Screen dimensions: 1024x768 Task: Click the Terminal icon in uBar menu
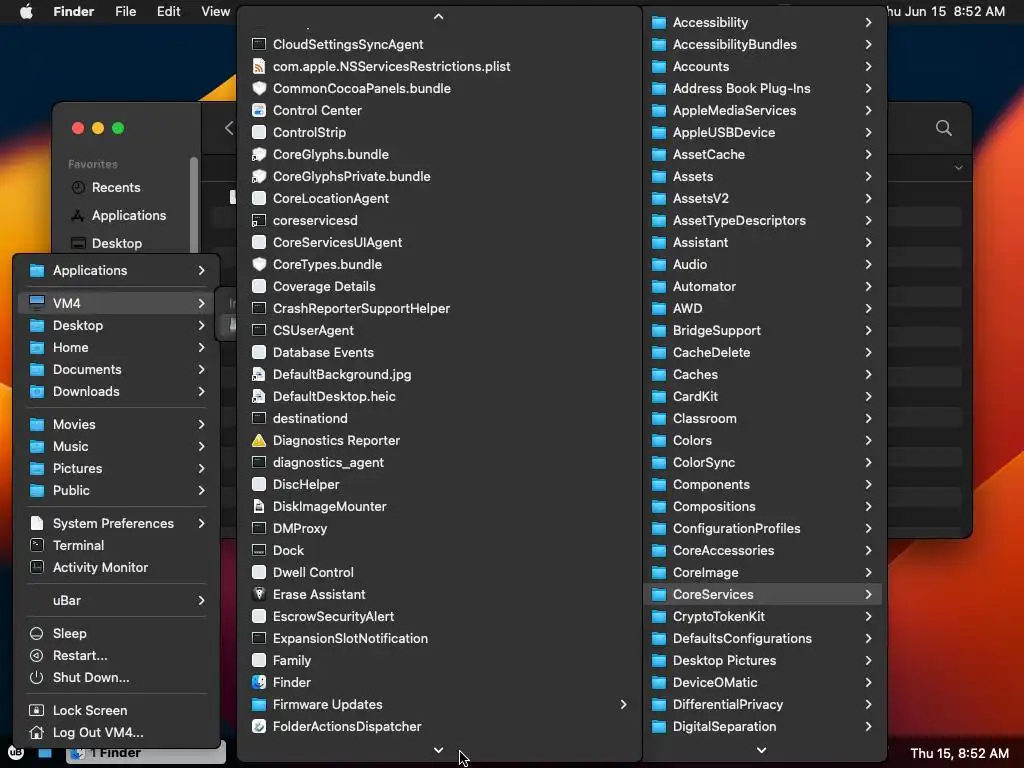(37, 545)
